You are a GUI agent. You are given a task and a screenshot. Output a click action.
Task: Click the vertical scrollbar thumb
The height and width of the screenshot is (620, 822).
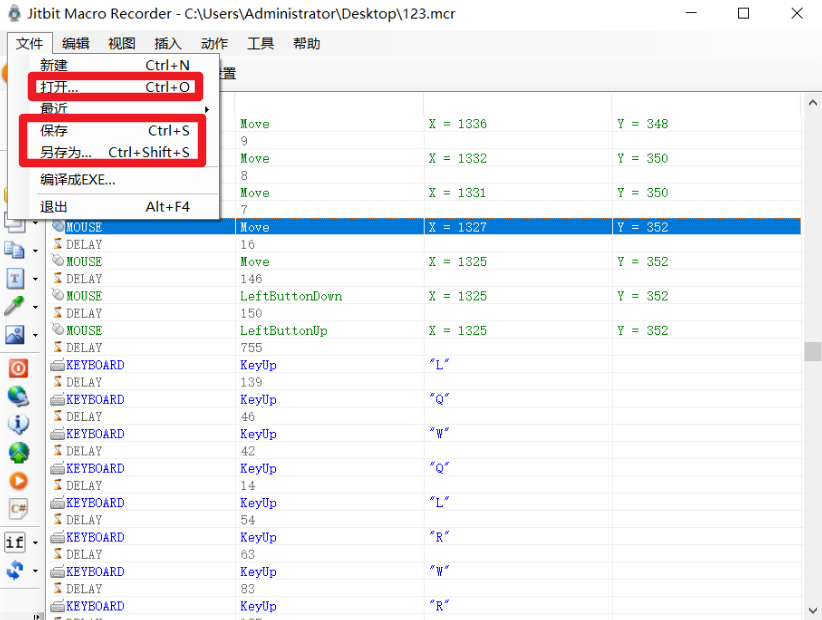(x=813, y=351)
